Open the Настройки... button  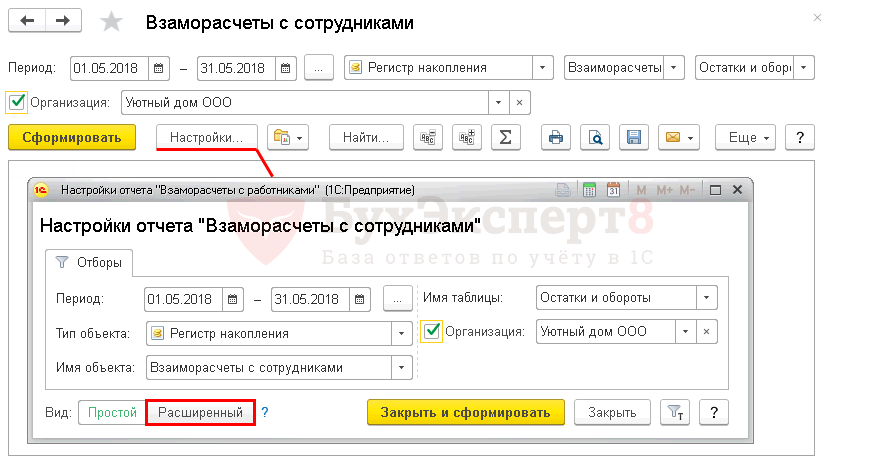[206, 137]
